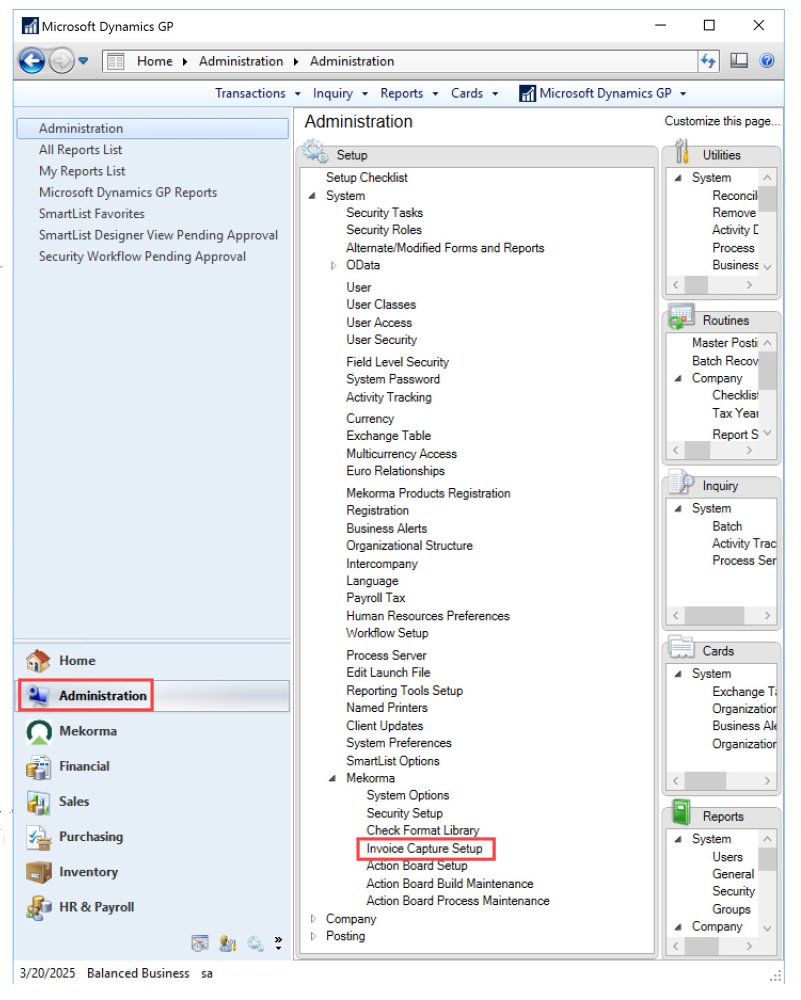Open the blue Help question mark icon
Viewport: 801px width, 1000px height.
click(767, 61)
